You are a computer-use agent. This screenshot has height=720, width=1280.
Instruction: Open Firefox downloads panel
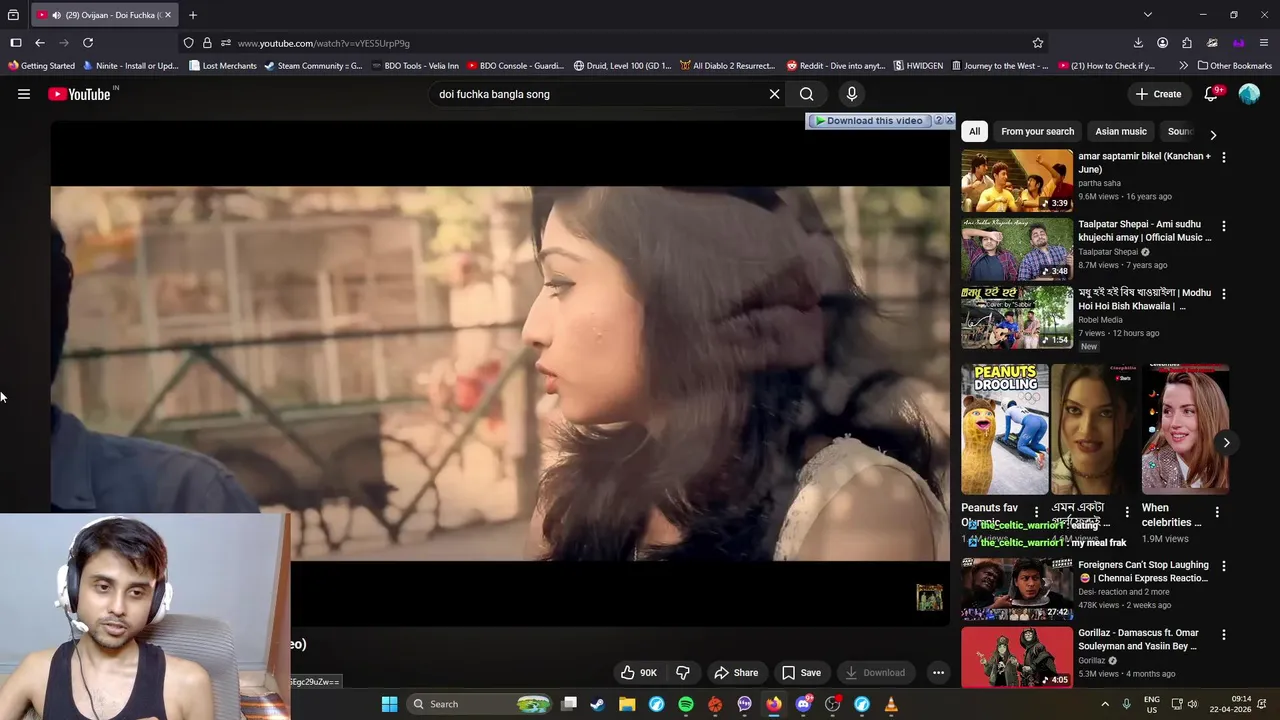tap(1138, 43)
